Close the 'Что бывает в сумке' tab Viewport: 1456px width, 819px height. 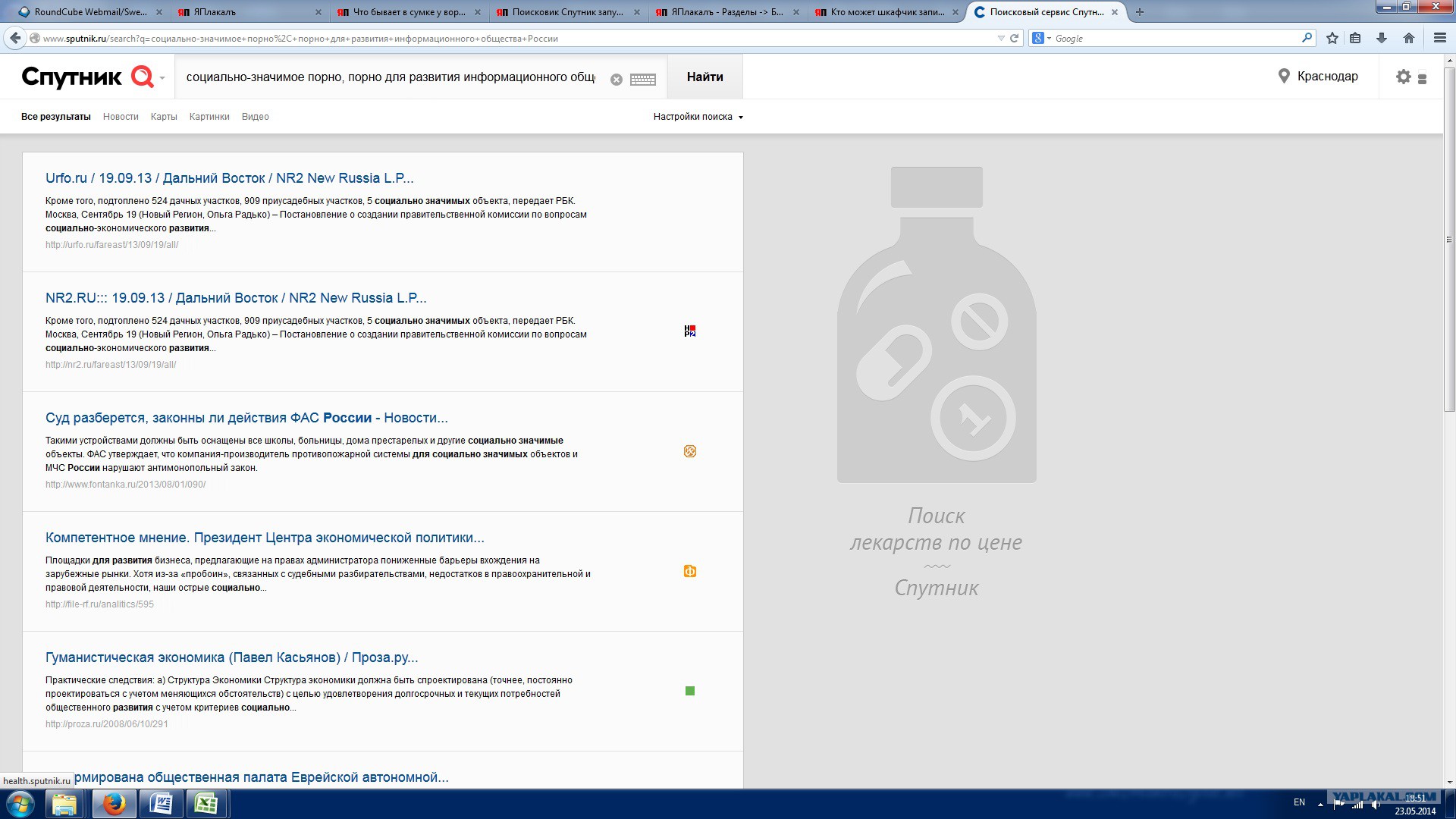478,12
